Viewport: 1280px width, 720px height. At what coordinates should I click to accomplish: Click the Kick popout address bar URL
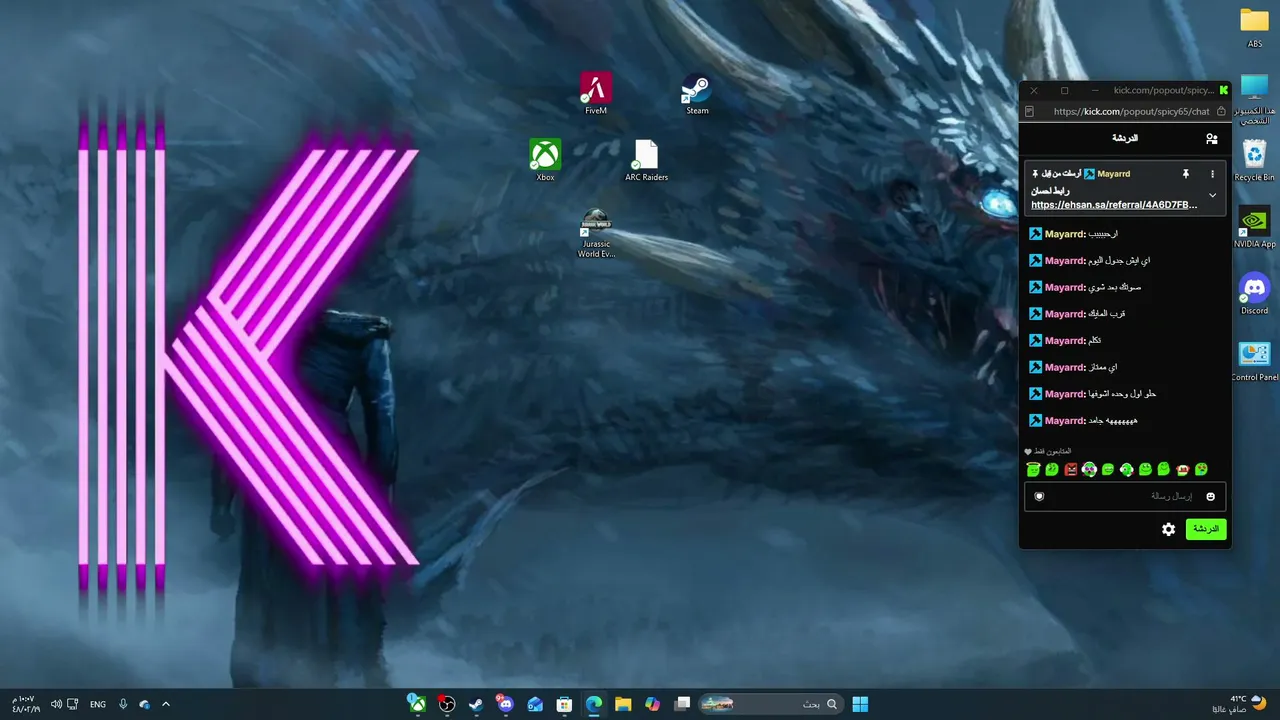[x=1131, y=112]
